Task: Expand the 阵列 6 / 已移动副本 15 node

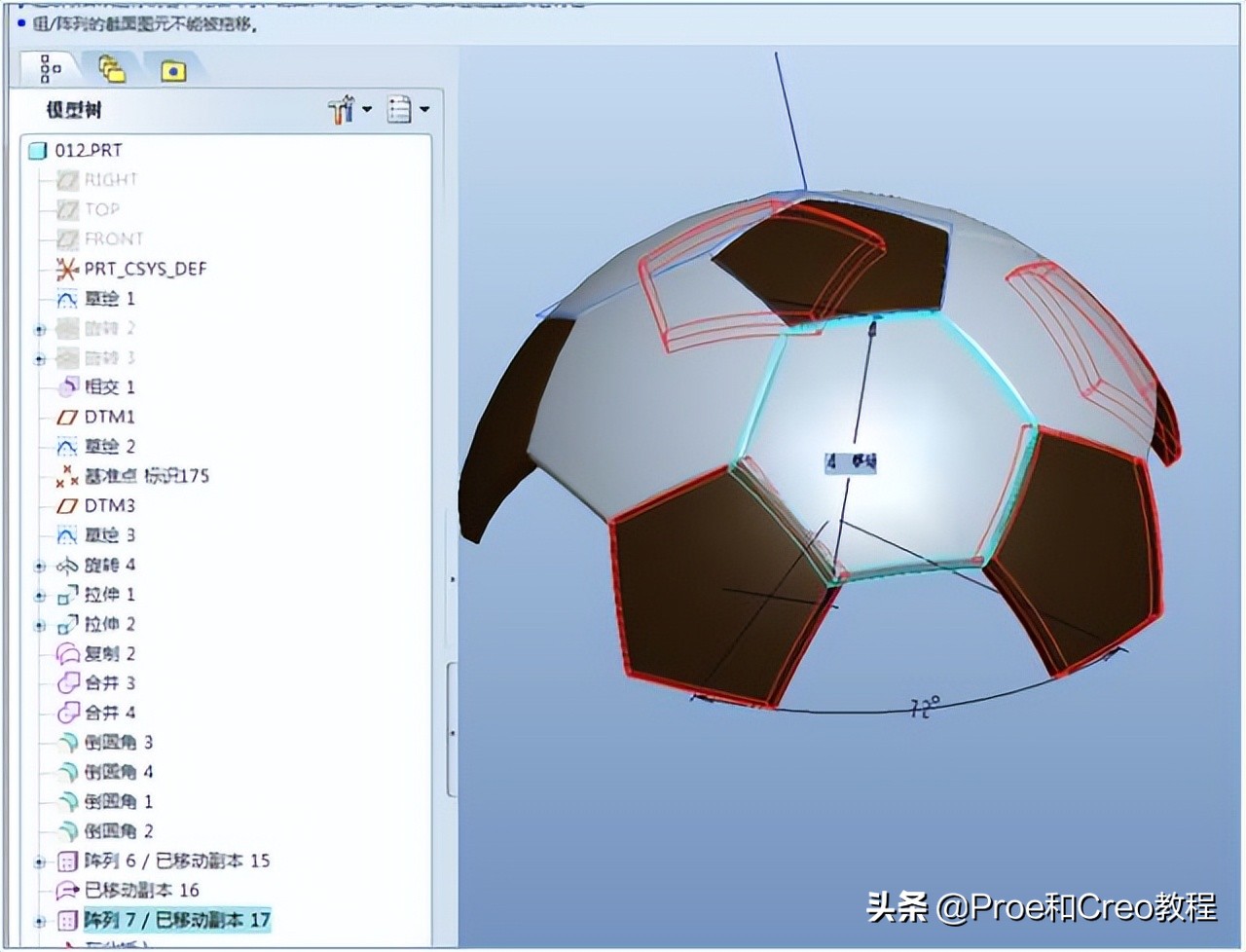Action: click(39, 861)
